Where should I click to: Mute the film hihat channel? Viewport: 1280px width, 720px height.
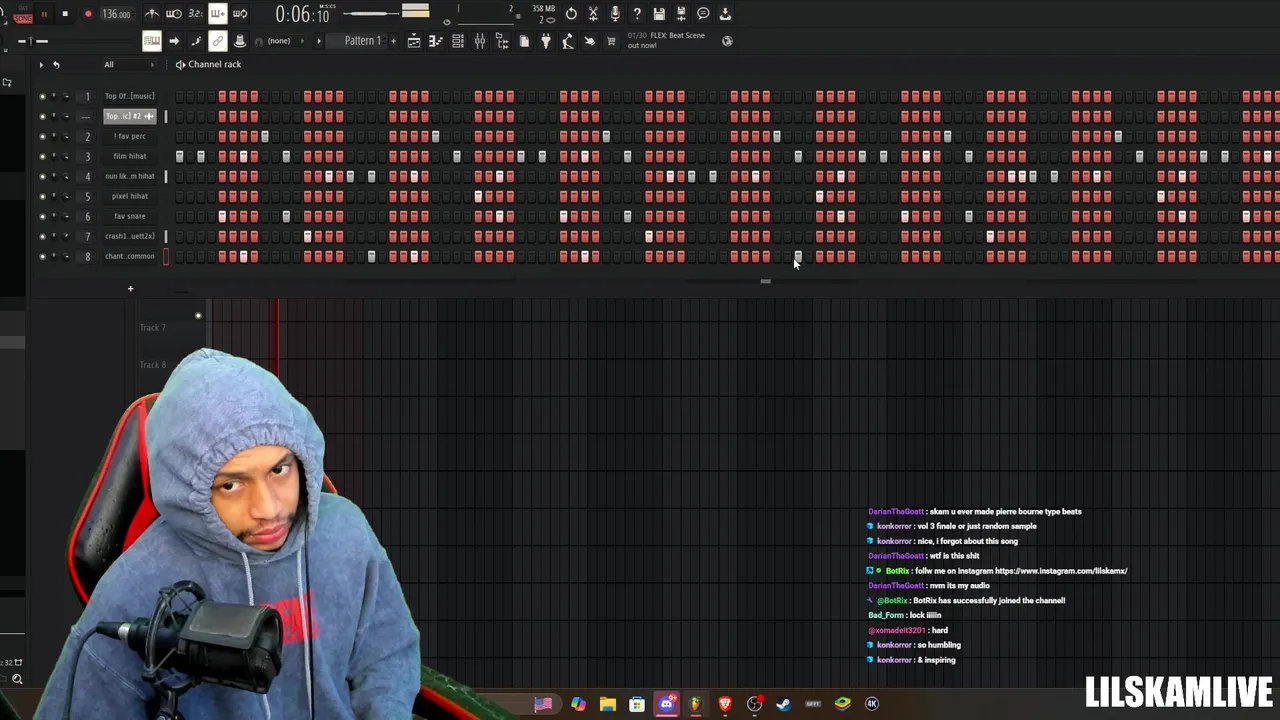click(42, 156)
